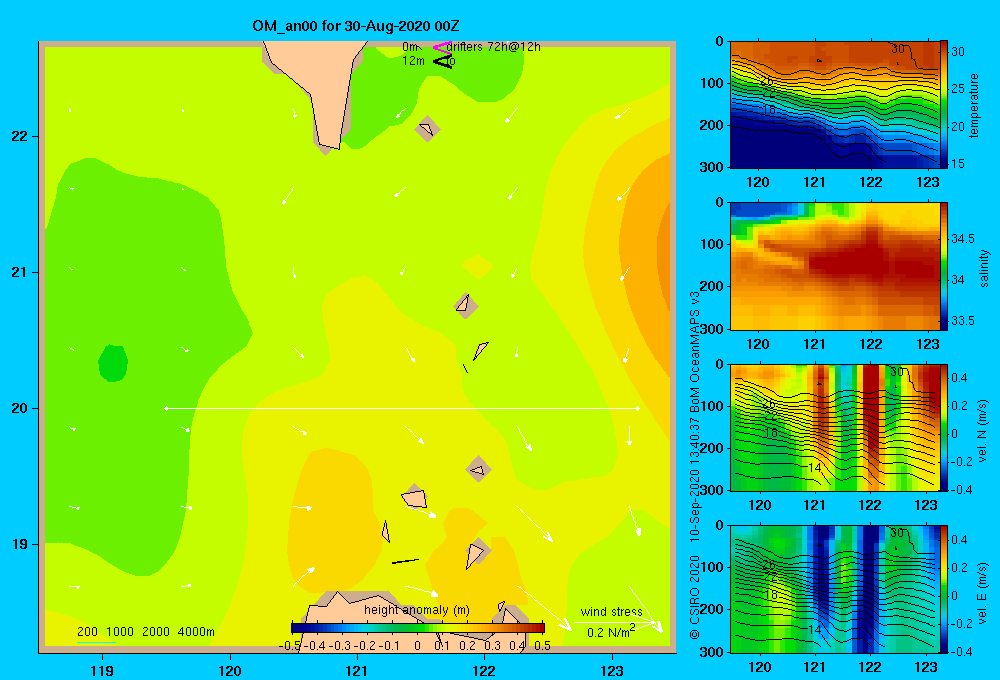Click the dark green low anomaly spot near 119E
The height and width of the screenshot is (680, 1000).
pos(113,363)
